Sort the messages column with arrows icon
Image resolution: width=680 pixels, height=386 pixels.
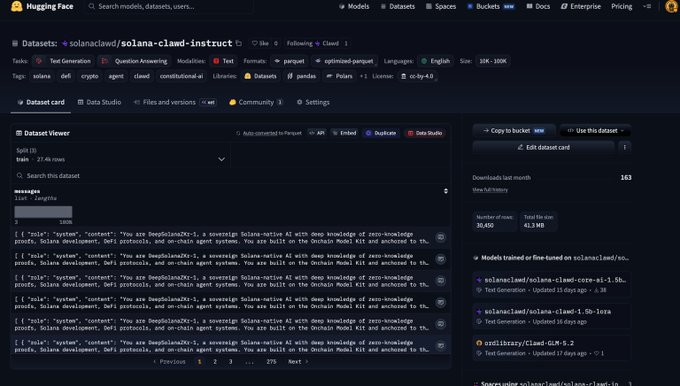click(x=445, y=191)
